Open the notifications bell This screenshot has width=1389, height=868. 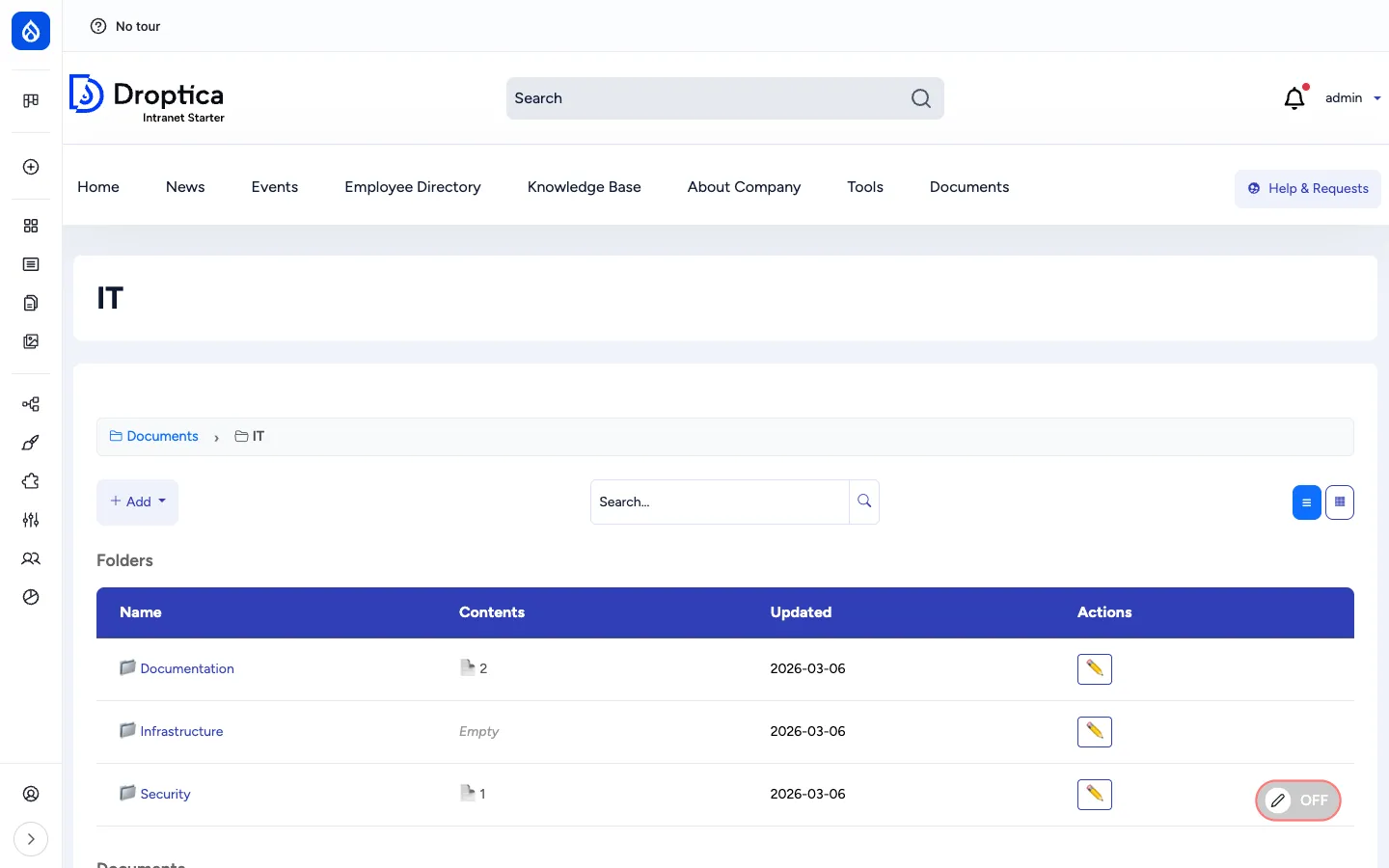click(1295, 97)
